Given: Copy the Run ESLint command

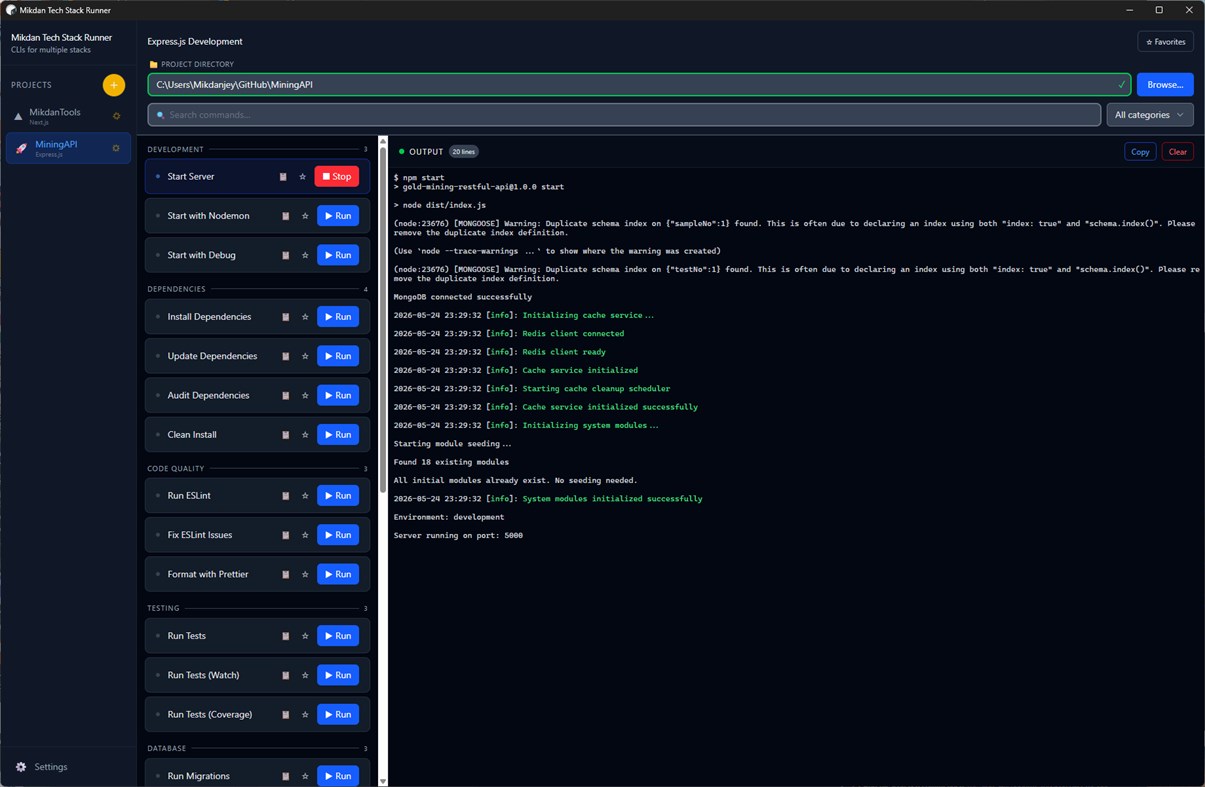Looking at the screenshot, I should click(x=285, y=496).
